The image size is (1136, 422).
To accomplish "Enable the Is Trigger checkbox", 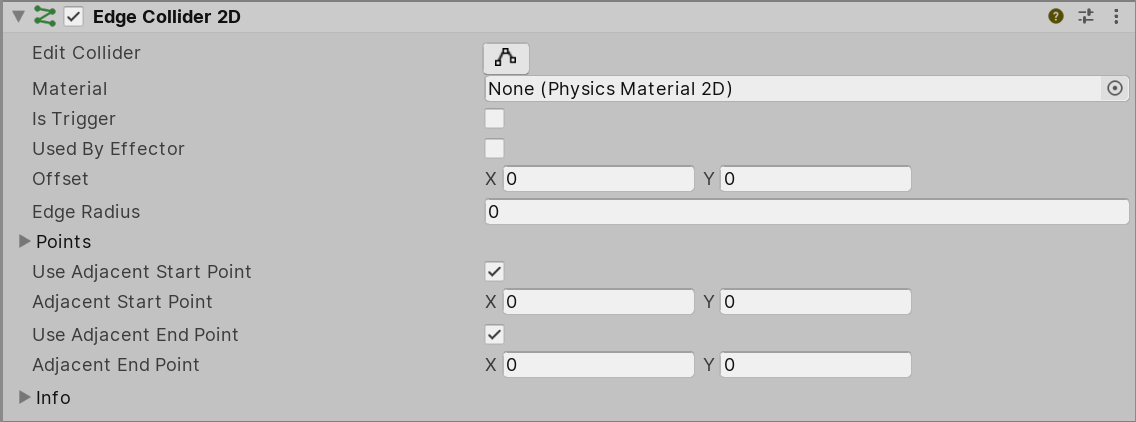I will 494,119.
